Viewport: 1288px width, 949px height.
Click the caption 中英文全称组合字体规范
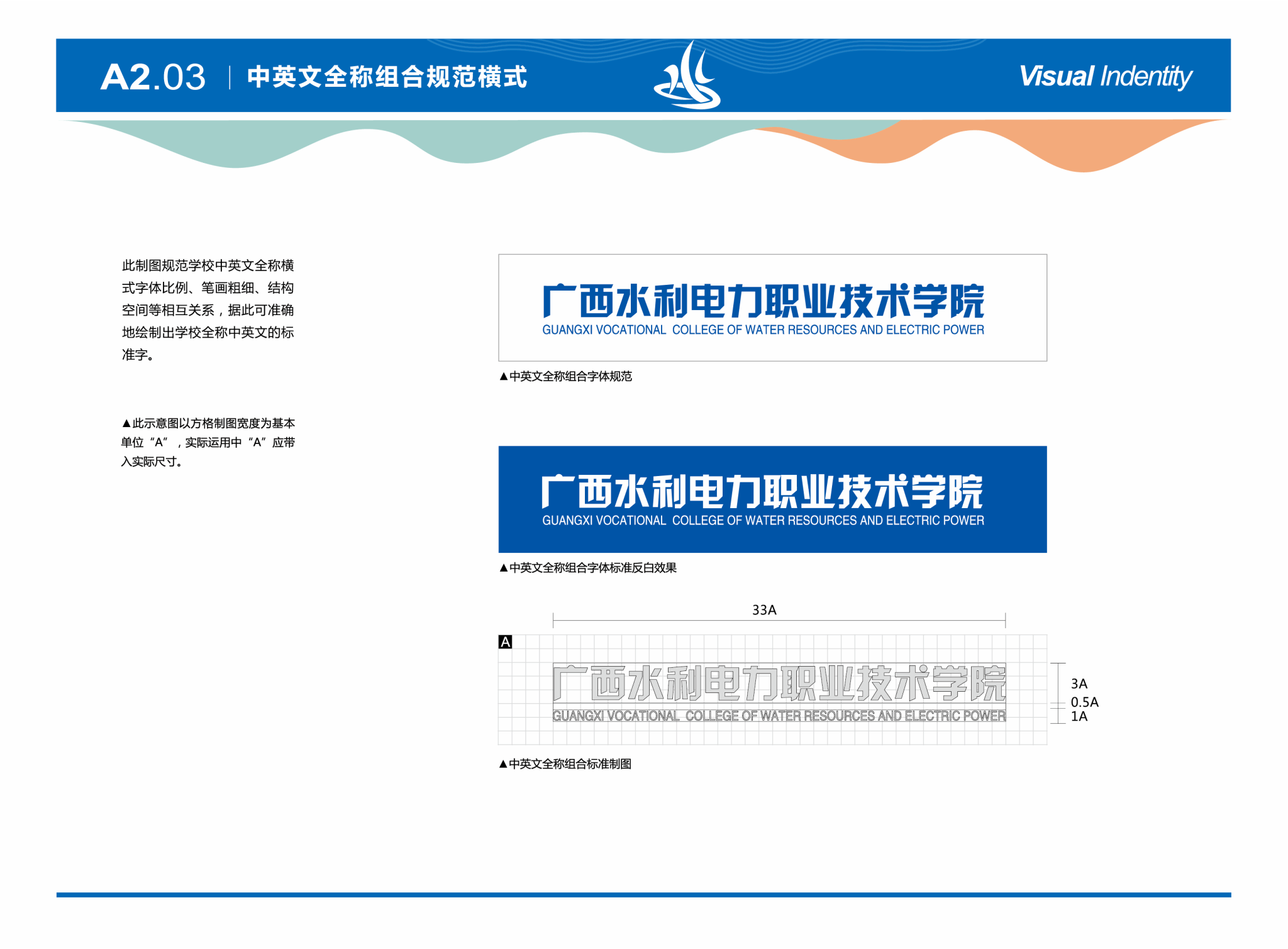566,376
